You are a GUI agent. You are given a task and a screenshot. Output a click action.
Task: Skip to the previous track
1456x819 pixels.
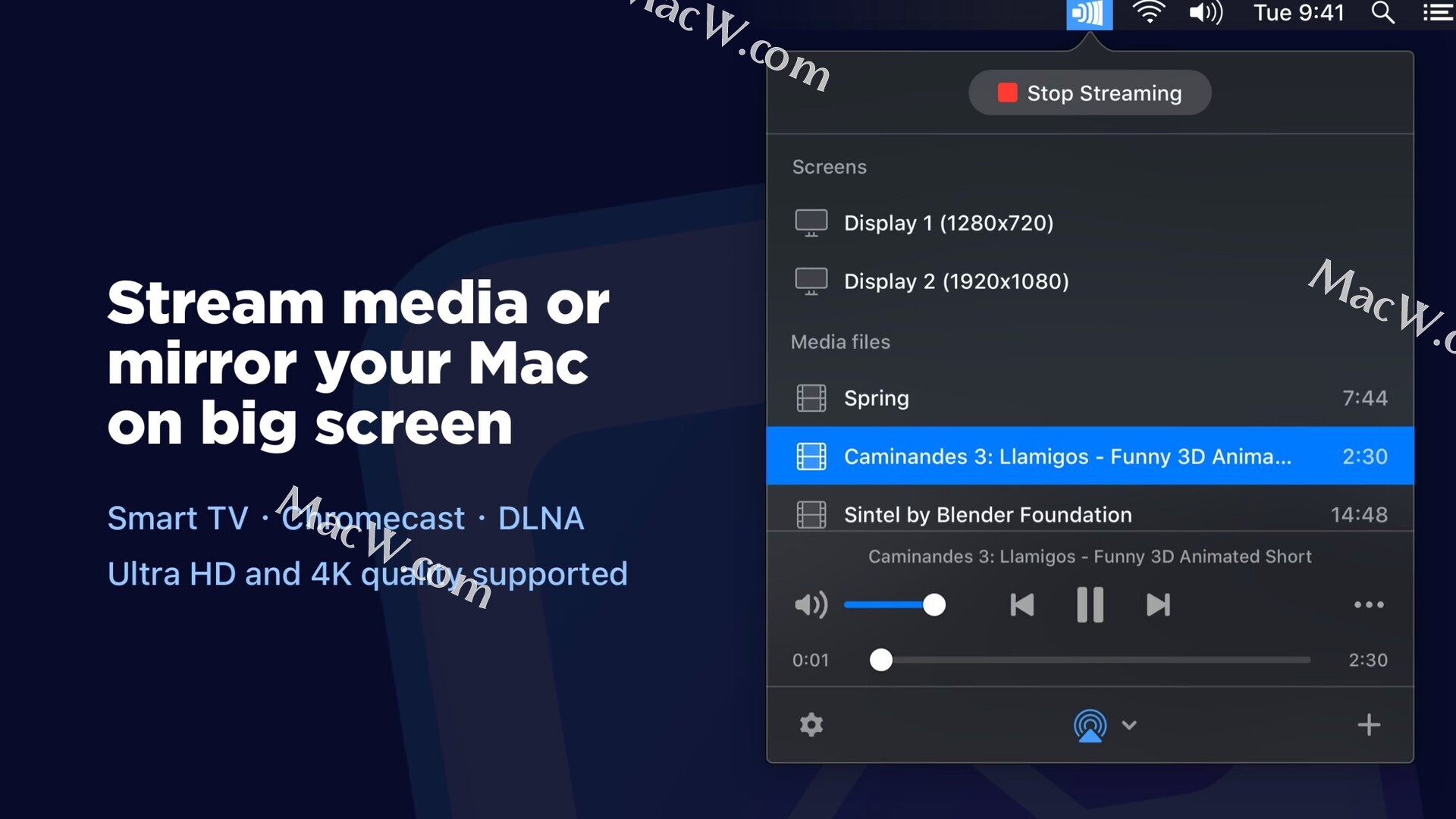click(x=1022, y=605)
